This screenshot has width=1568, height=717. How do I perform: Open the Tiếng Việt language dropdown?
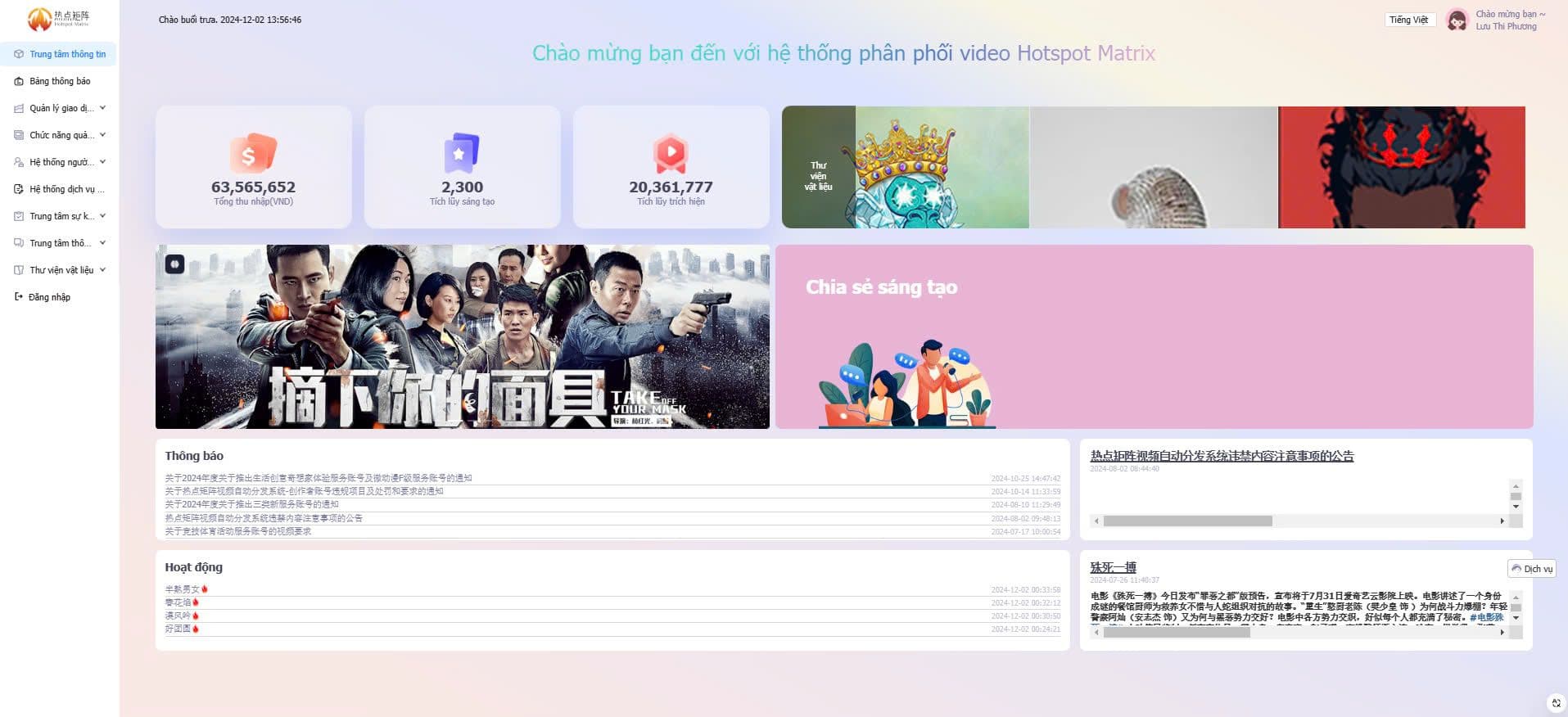[x=1408, y=20]
